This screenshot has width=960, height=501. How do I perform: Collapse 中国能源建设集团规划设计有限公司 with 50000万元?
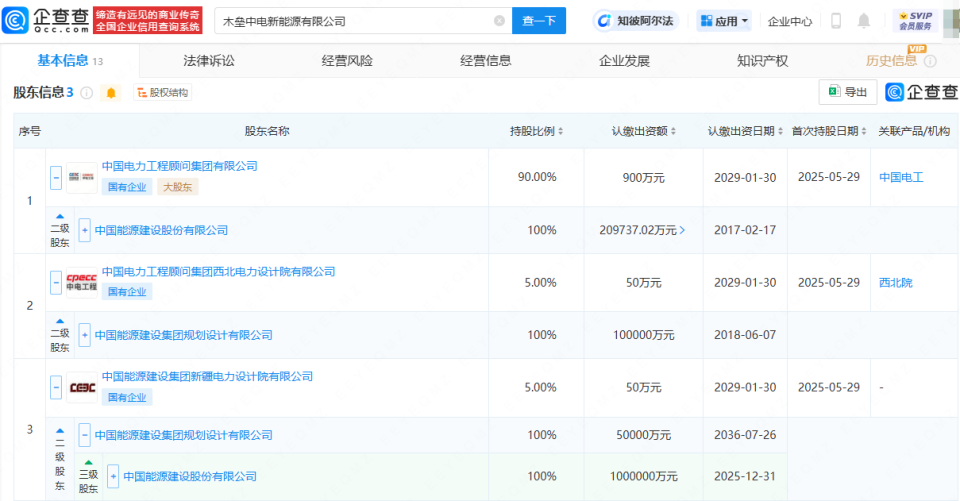(x=84, y=435)
